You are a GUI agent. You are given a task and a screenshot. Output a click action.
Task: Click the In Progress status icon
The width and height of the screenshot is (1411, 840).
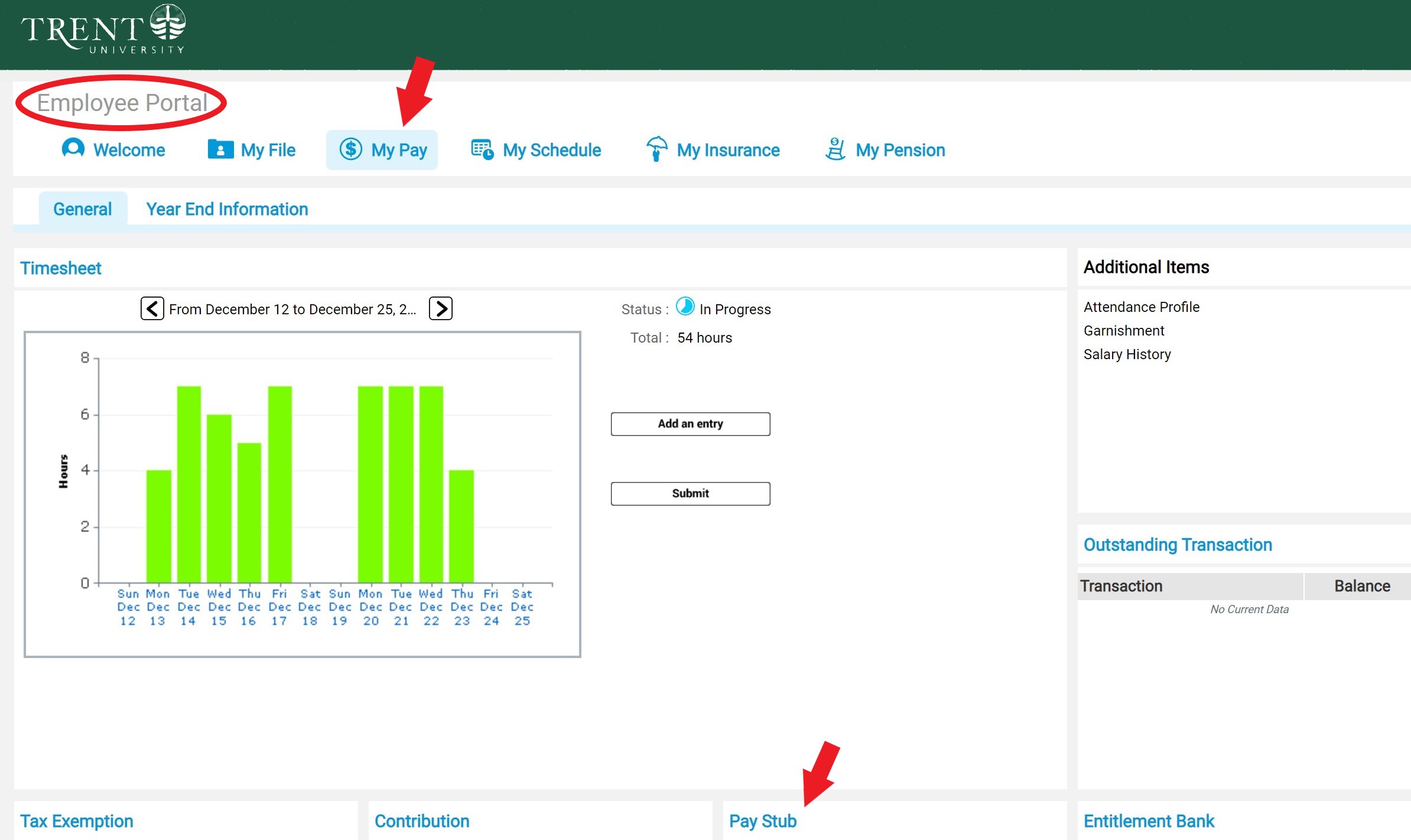[x=685, y=307]
